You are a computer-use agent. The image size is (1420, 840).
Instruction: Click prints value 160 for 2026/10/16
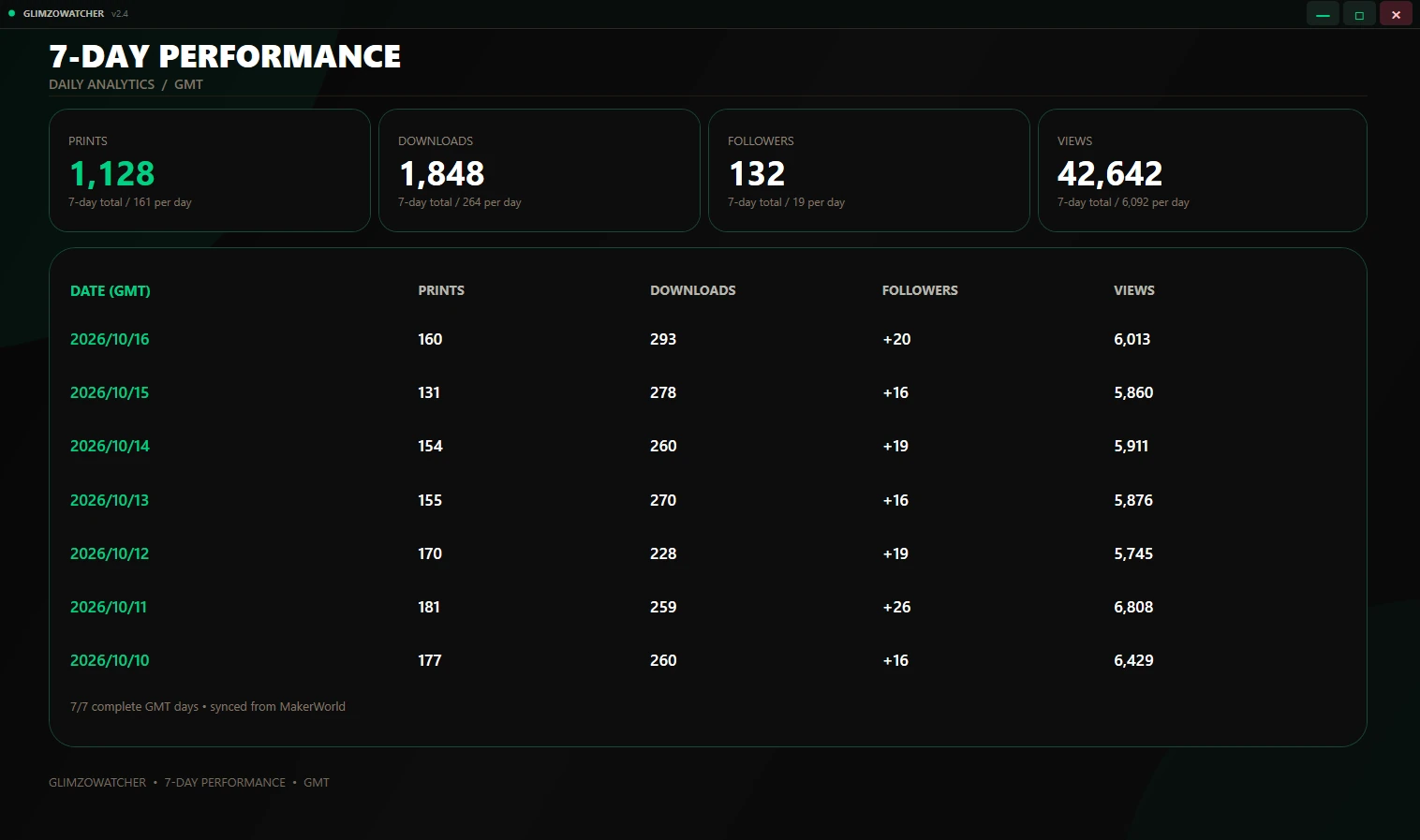(x=430, y=339)
